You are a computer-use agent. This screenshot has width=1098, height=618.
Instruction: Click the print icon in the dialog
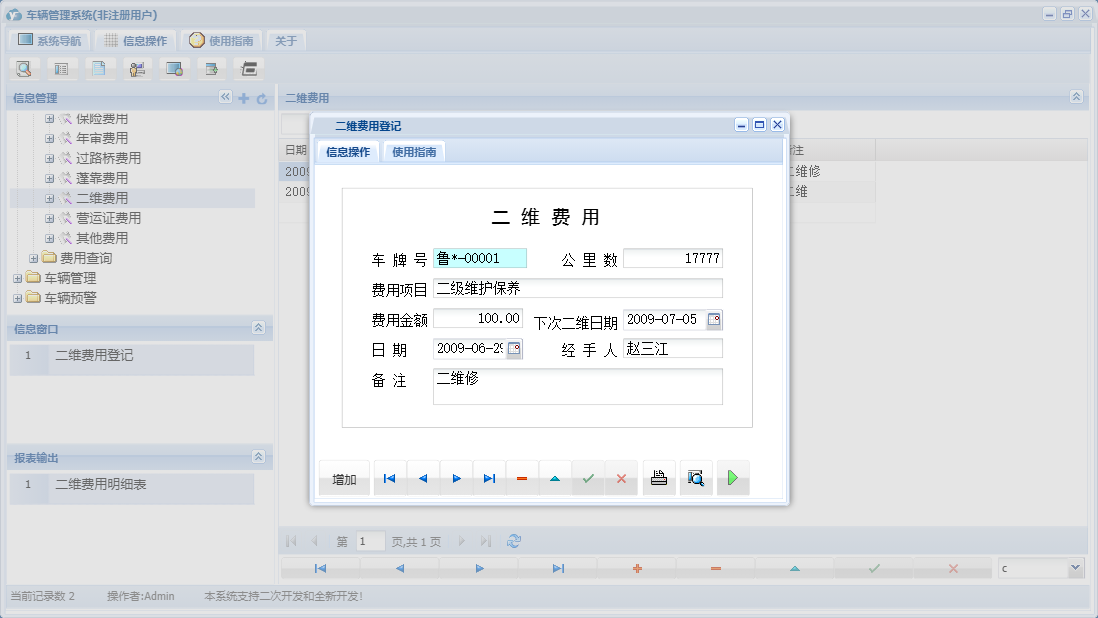pyautogui.click(x=659, y=478)
